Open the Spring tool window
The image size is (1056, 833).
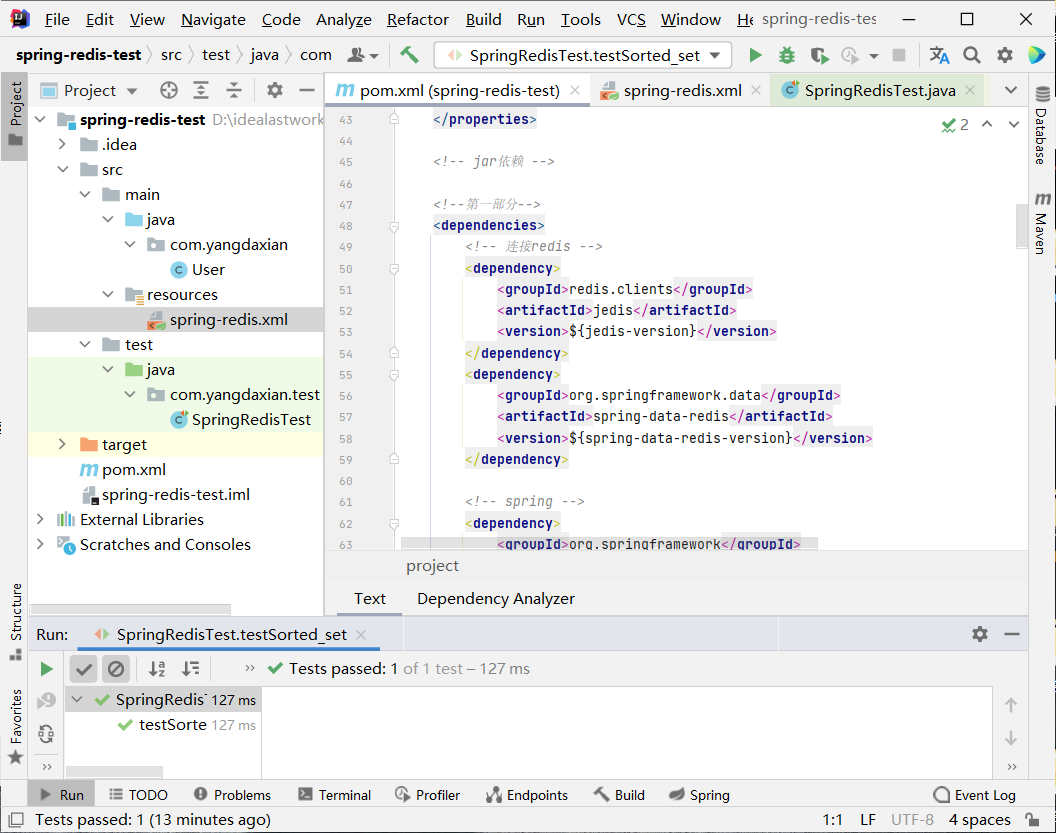(699, 795)
